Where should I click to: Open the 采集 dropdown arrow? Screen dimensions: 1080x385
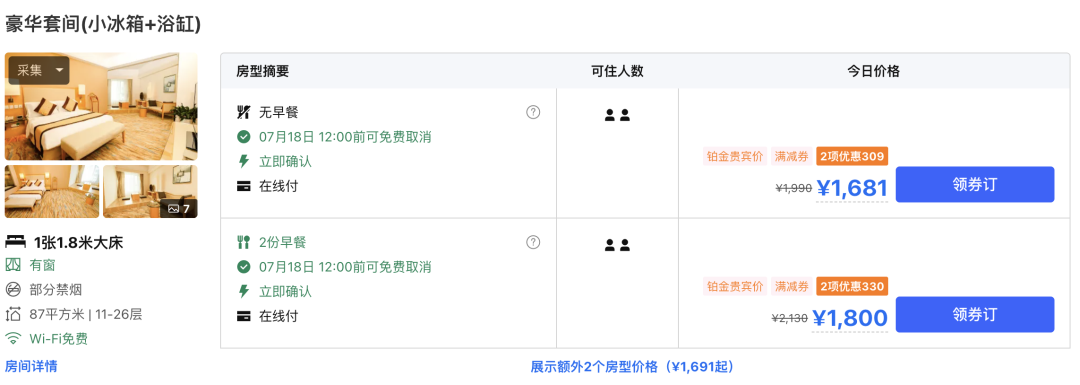pos(60,70)
